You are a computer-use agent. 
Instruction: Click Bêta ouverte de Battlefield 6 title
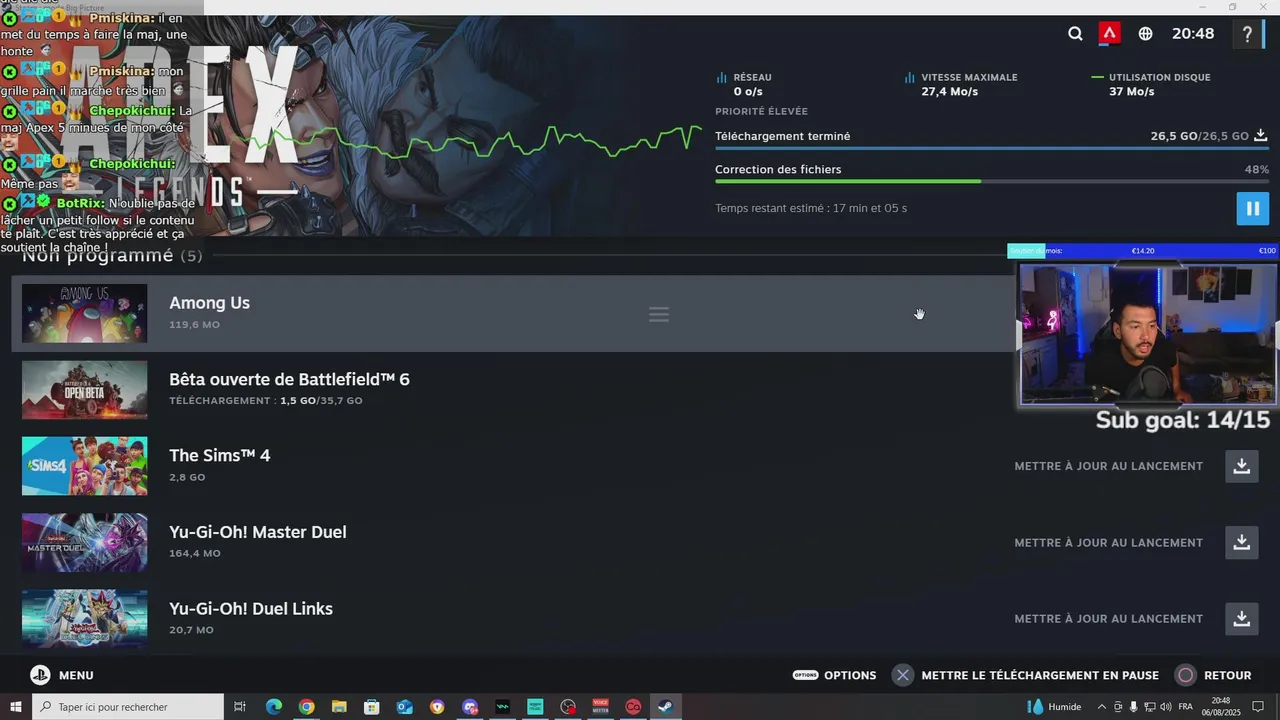coord(289,379)
